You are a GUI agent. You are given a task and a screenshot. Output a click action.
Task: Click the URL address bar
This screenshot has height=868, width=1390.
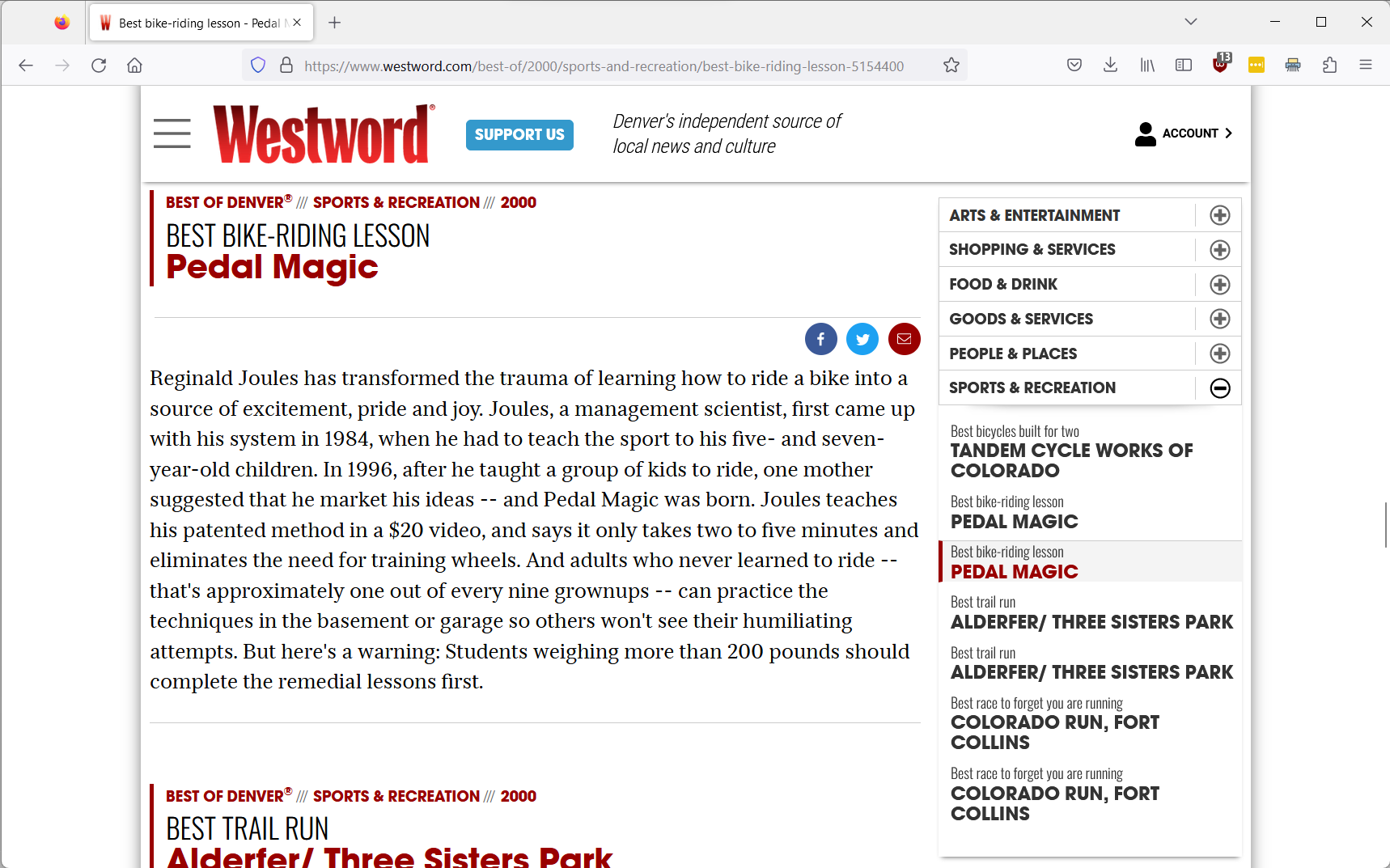pos(604,66)
